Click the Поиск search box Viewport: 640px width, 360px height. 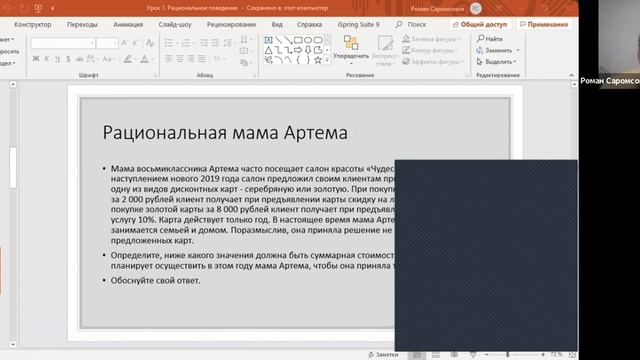(411, 24)
